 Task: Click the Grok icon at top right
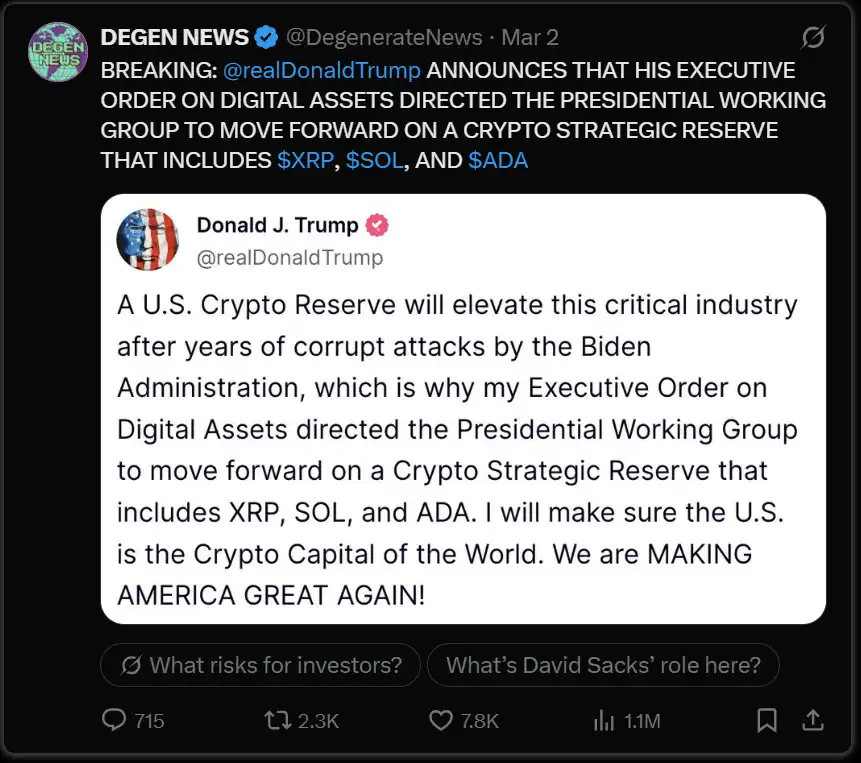(813, 38)
